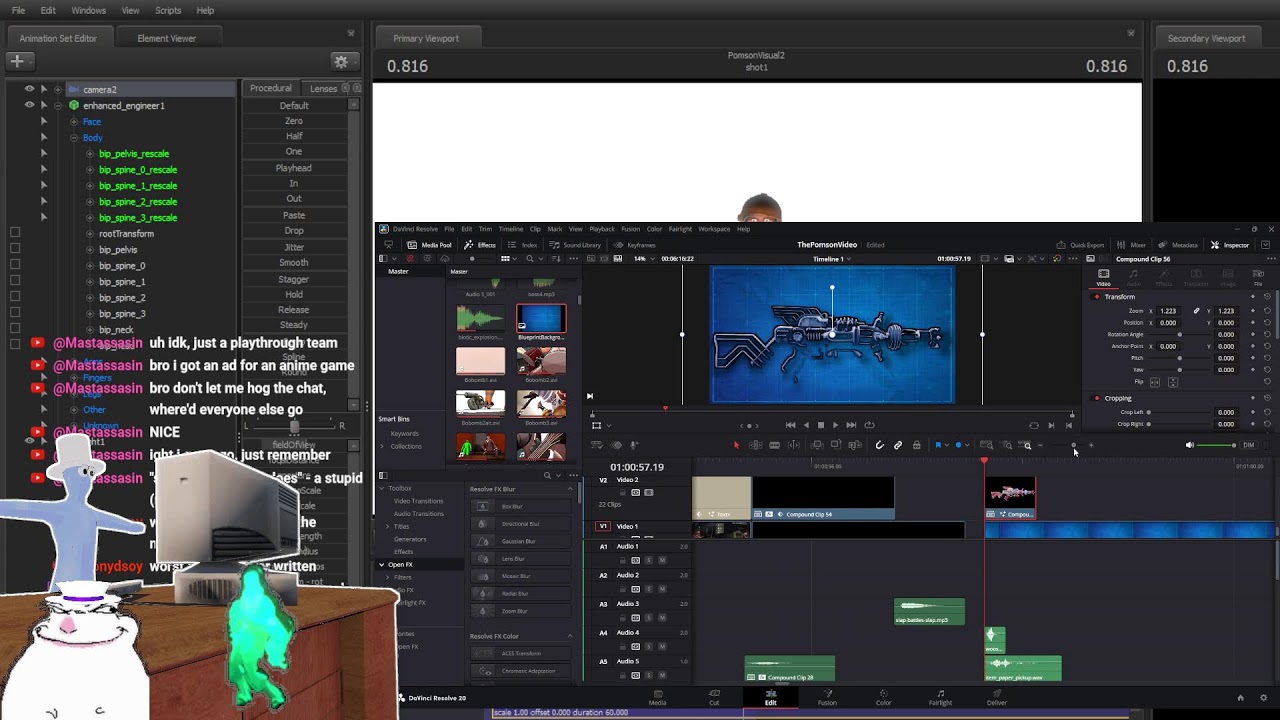Click the Jitter procedural preset
This screenshot has height=720, width=1280.
click(x=294, y=247)
